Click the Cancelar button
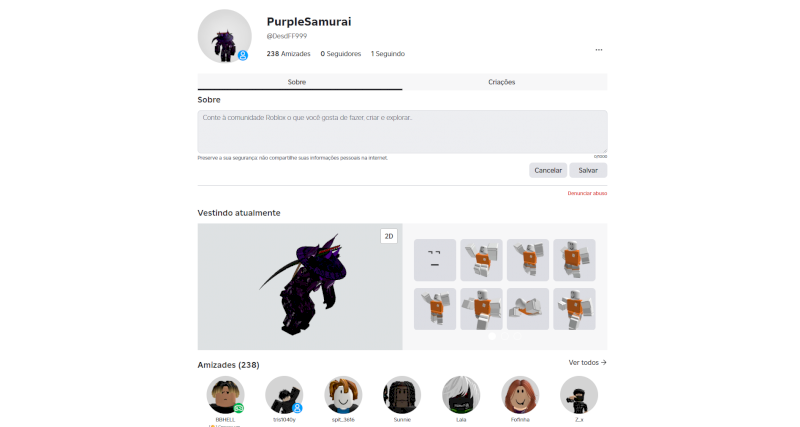 tap(548, 170)
